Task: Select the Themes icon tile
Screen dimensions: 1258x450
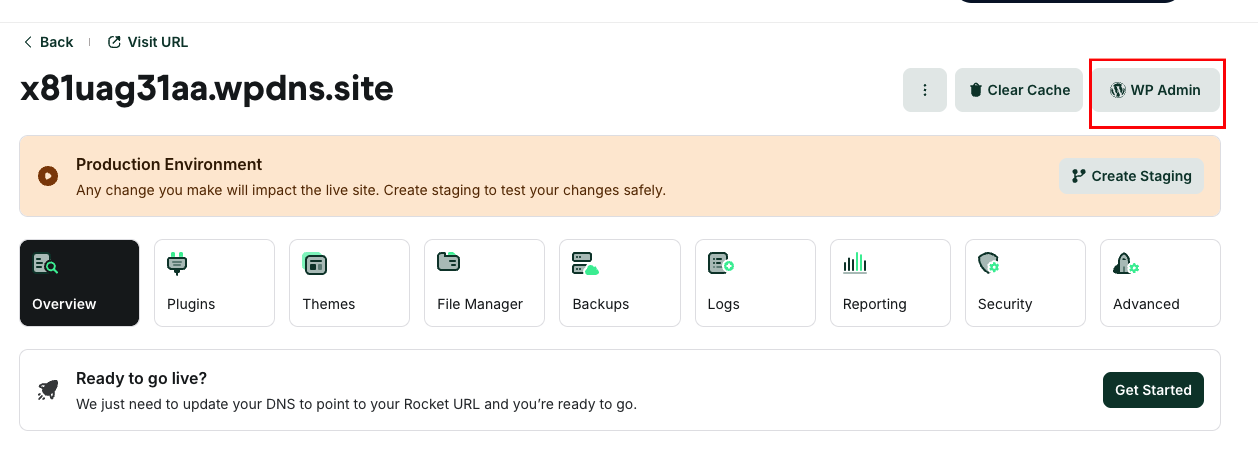Action: click(x=315, y=264)
